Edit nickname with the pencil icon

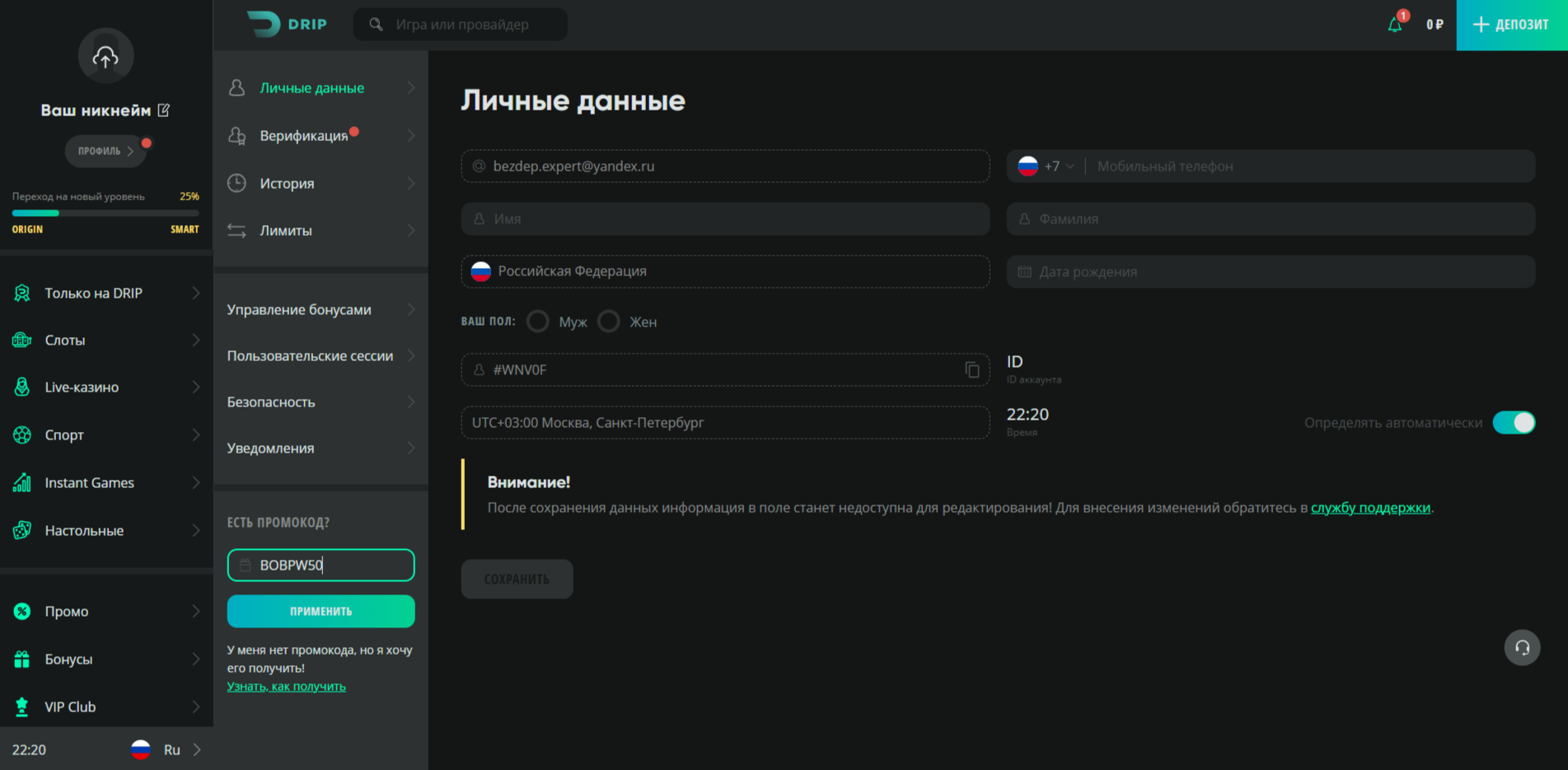(164, 110)
